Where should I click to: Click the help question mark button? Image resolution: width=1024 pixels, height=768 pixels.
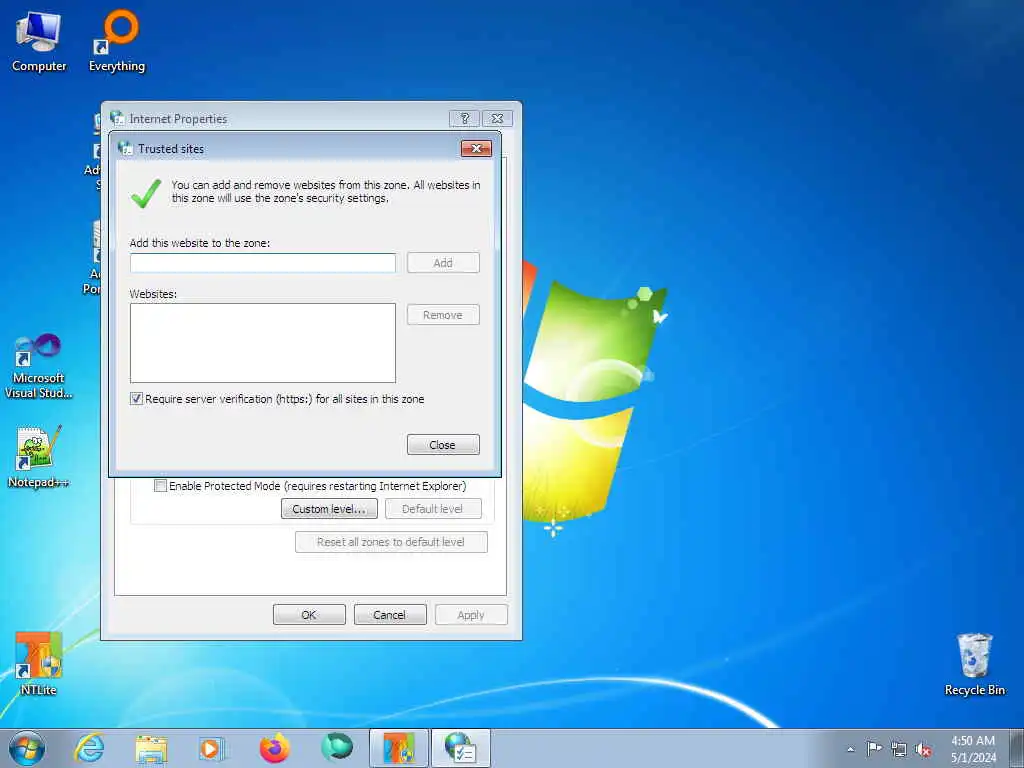pos(464,118)
